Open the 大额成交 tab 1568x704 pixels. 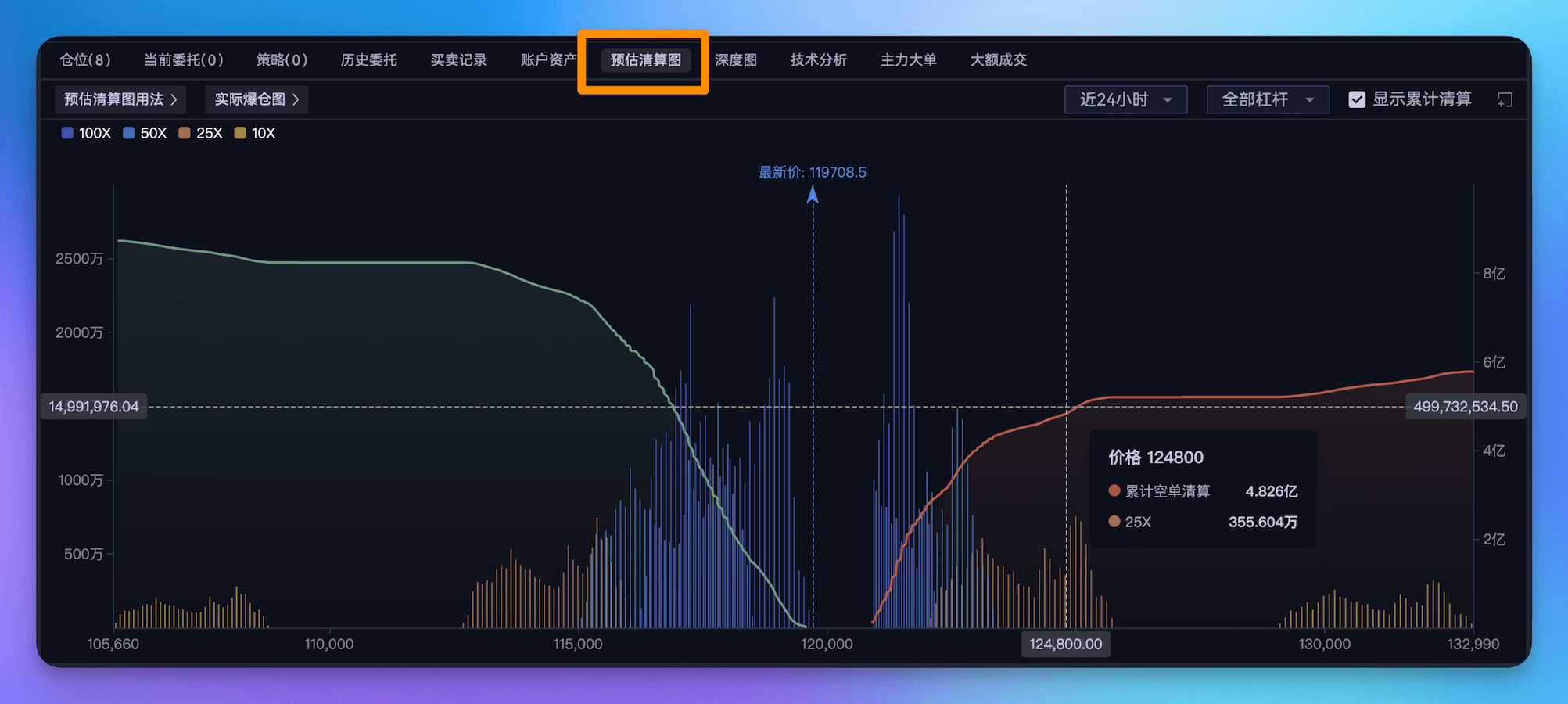click(x=999, y=60)
